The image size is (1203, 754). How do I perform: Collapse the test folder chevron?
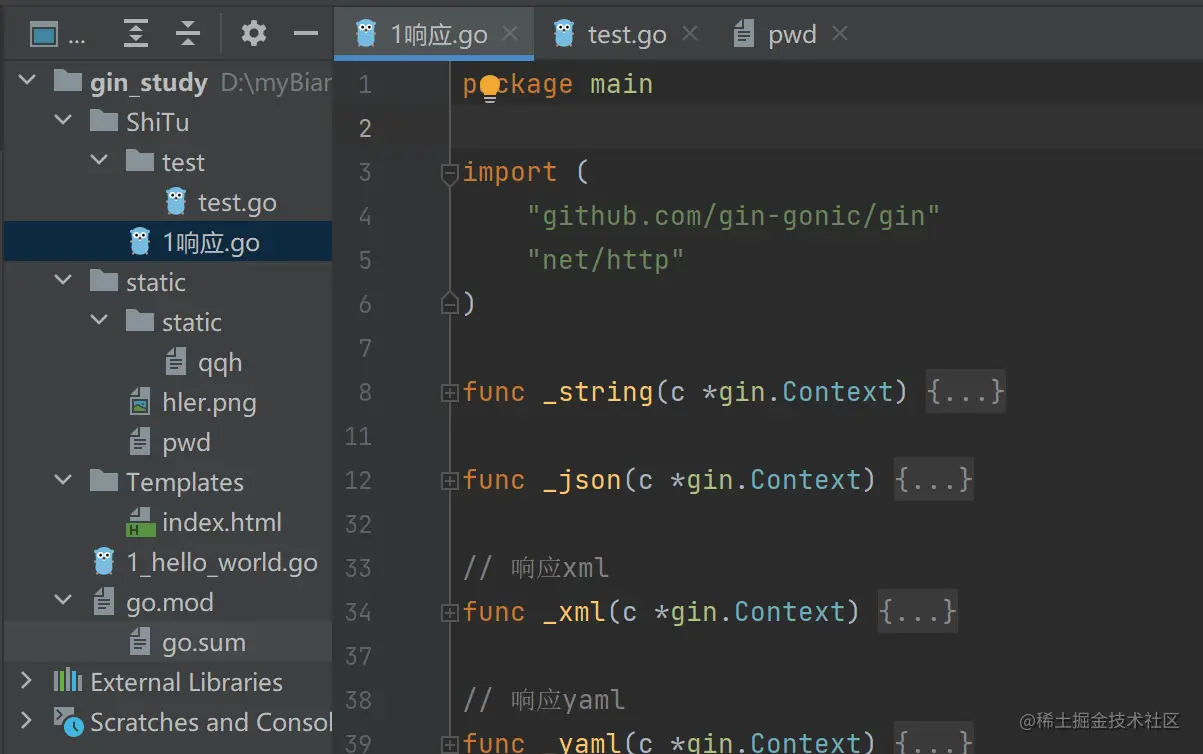pyautogui.click(x=99, y=162)
